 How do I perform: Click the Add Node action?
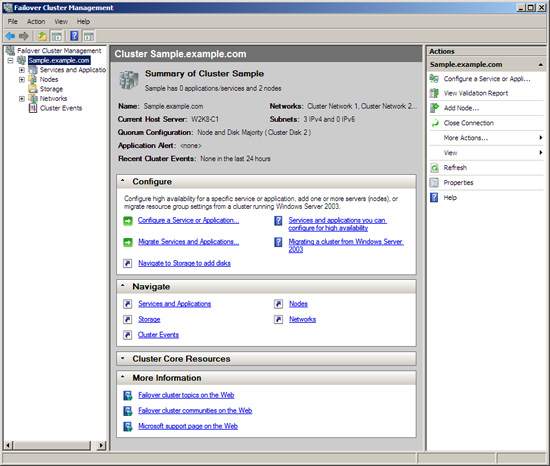point(461,108)
